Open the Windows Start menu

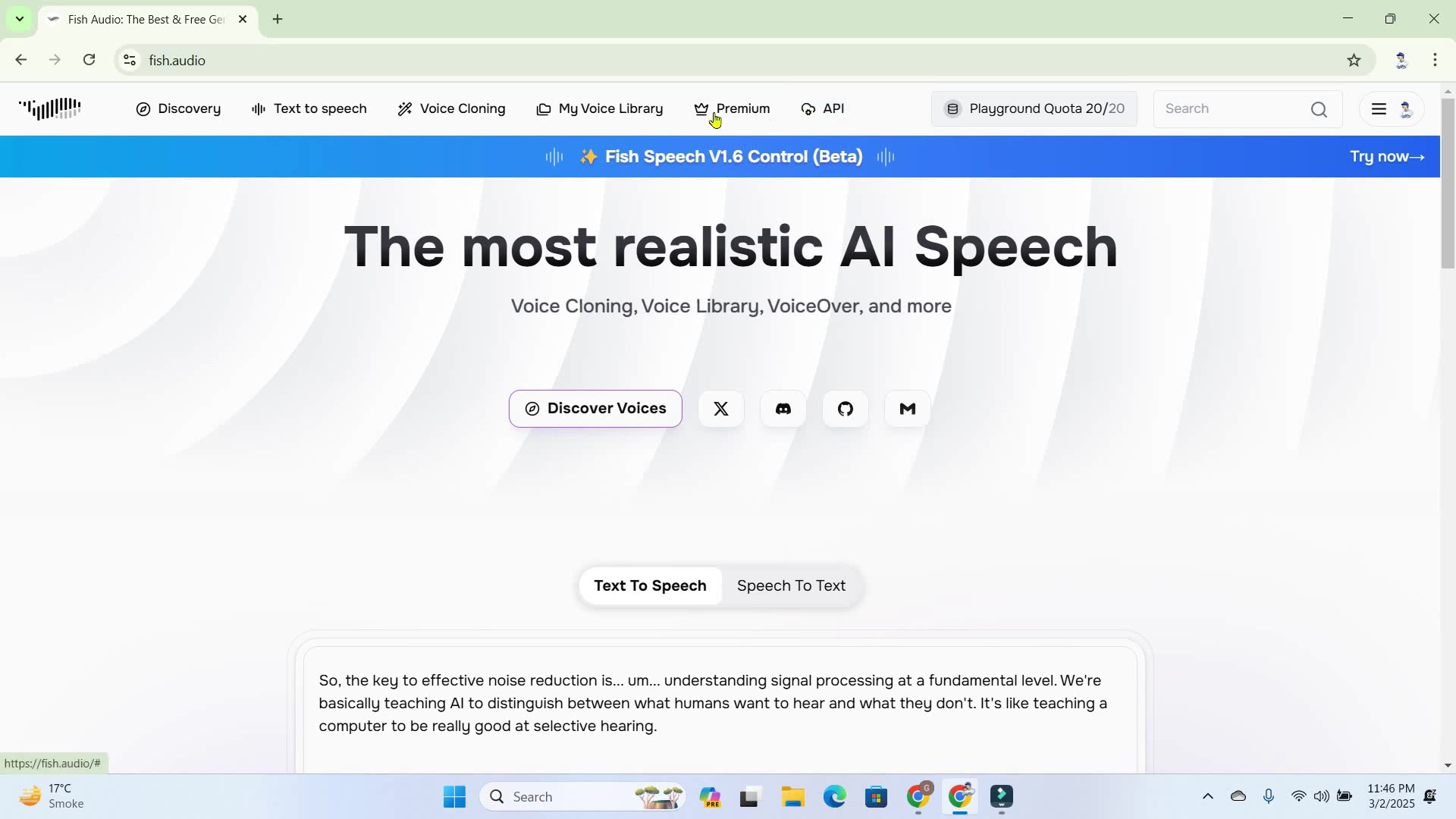[x=454, y=797]
